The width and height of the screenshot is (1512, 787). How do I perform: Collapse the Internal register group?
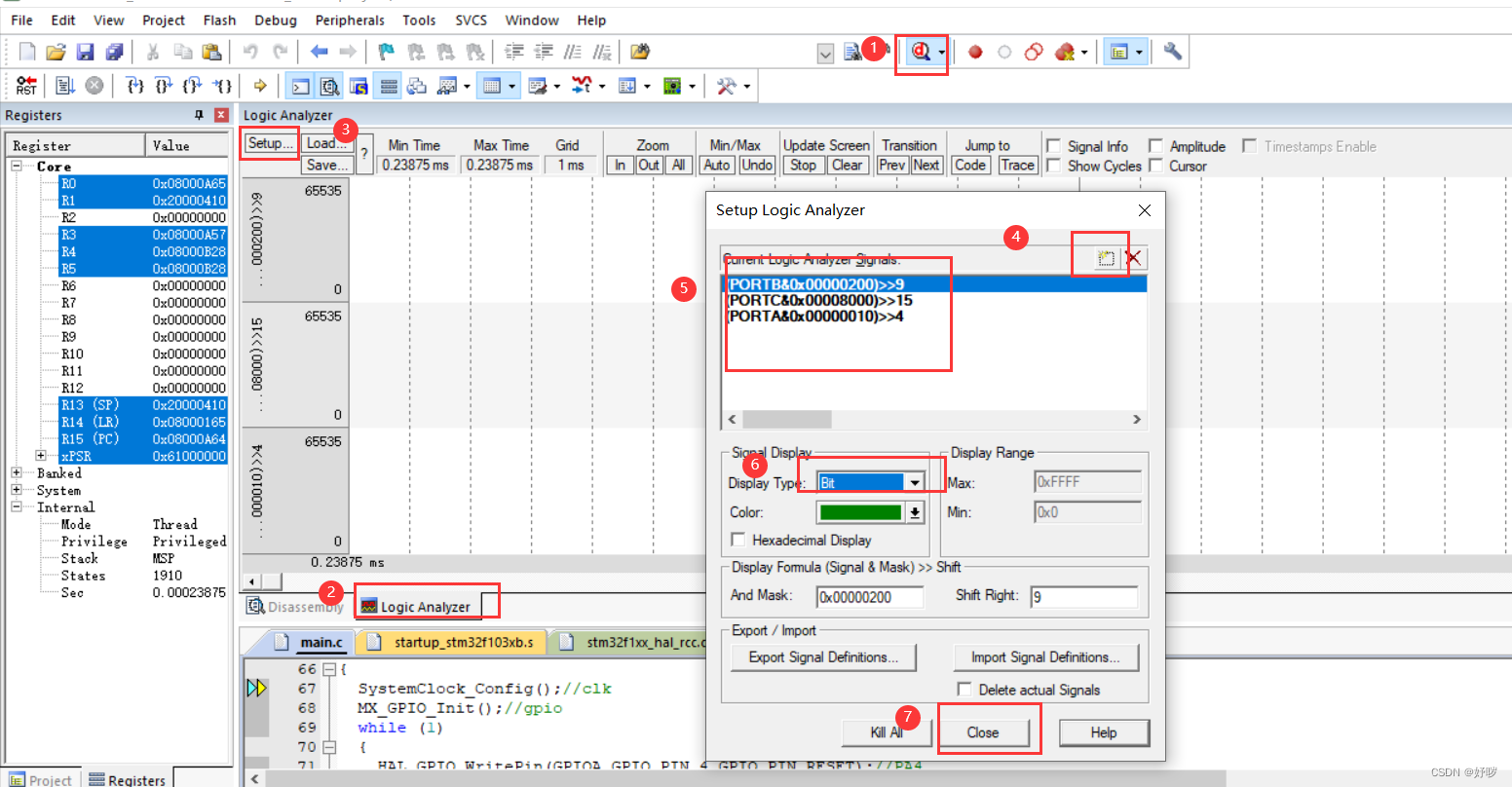[17, 507]
